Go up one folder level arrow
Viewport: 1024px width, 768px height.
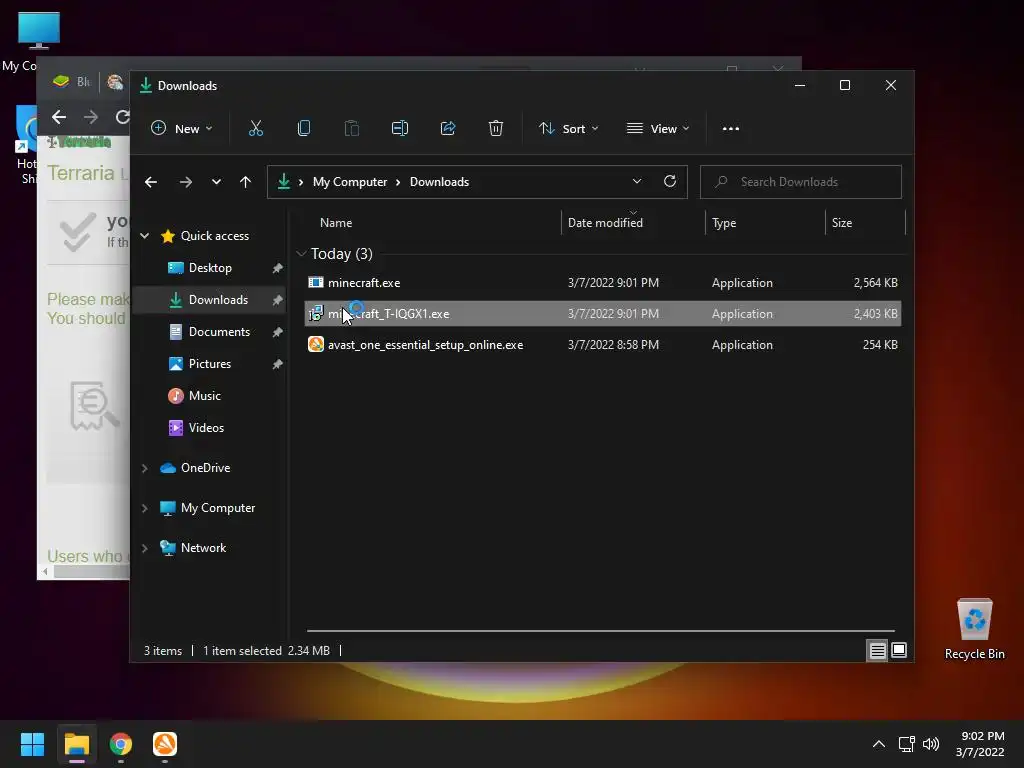pyautogui.click(x=246, y=182)
